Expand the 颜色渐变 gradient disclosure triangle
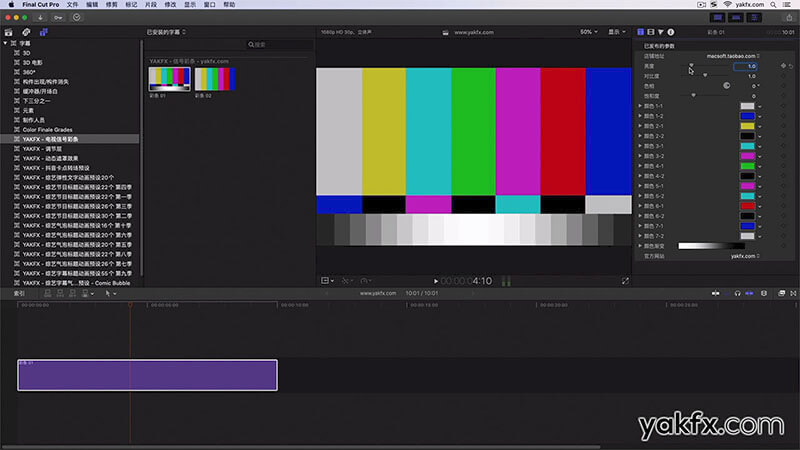800x450 pixels. pyautogui.click(x=640, y=246)
